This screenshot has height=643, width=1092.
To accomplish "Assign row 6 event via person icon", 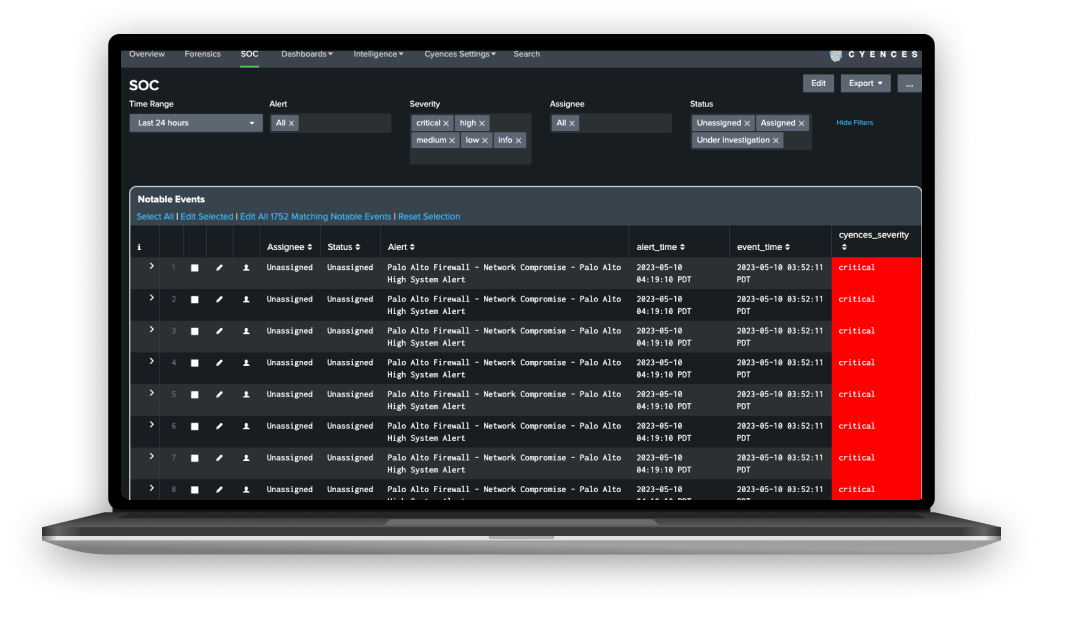I will coord(246,426).
